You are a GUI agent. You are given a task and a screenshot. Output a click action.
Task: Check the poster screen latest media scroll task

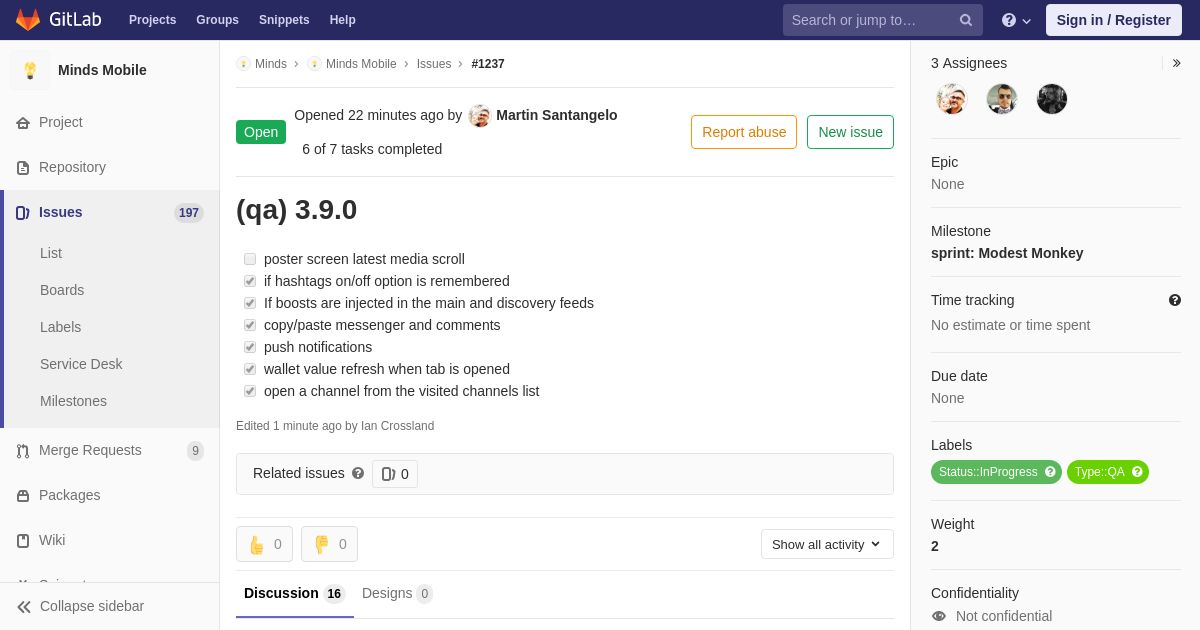point(250,259)
